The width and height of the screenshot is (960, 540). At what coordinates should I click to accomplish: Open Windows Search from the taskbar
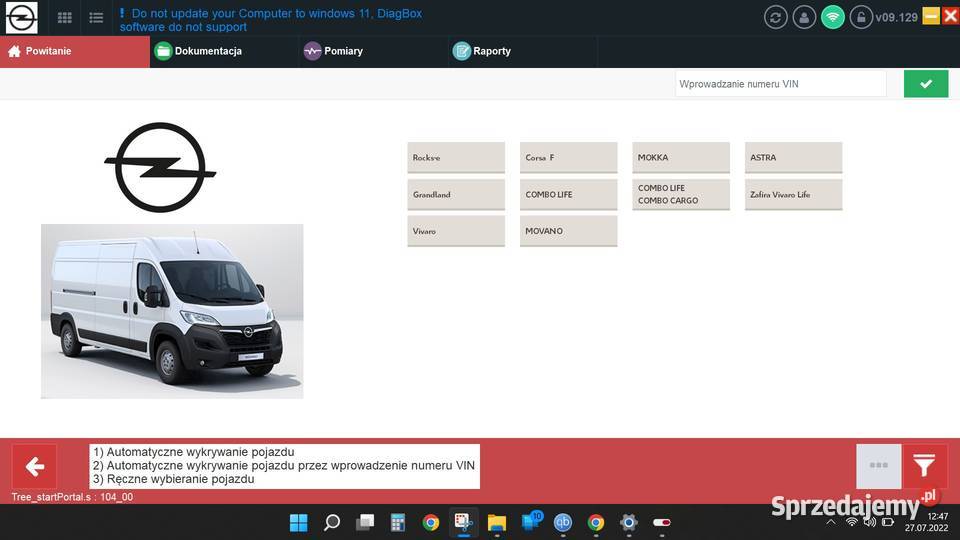coord(332,522)
